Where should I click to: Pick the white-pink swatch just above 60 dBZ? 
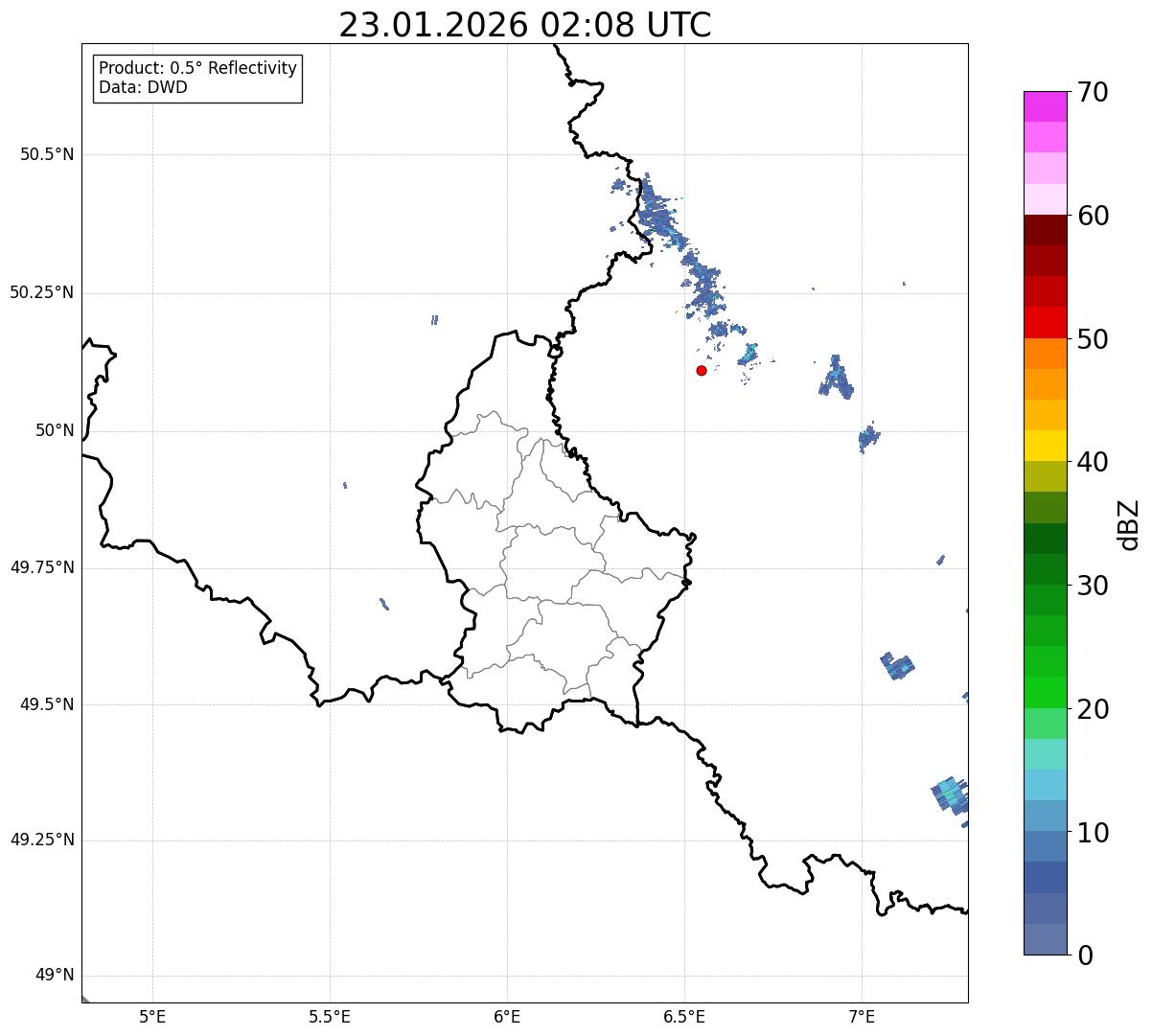pos(1045,199)
